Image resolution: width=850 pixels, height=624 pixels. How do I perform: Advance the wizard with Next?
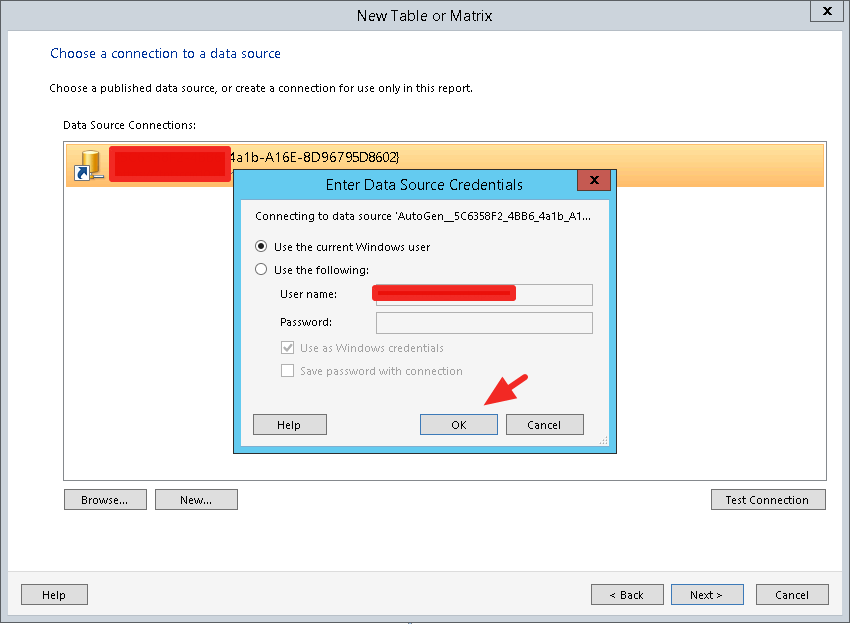click(x=707, y=595)
